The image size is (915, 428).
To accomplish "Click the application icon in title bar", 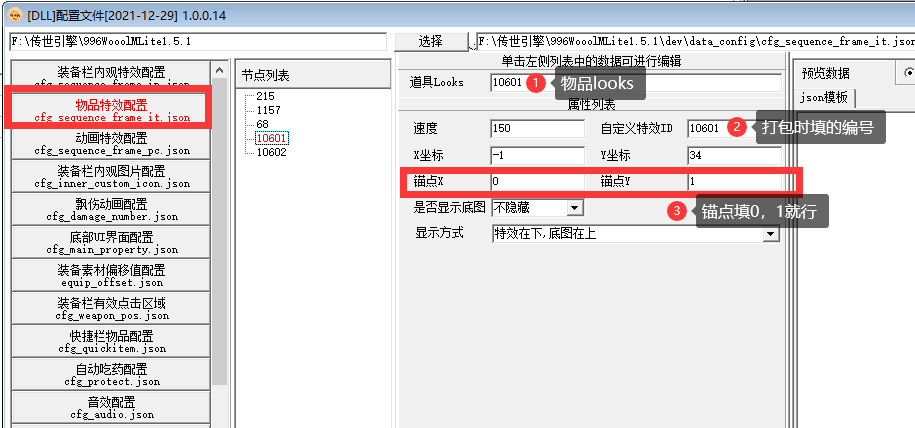I will [13, 14].
